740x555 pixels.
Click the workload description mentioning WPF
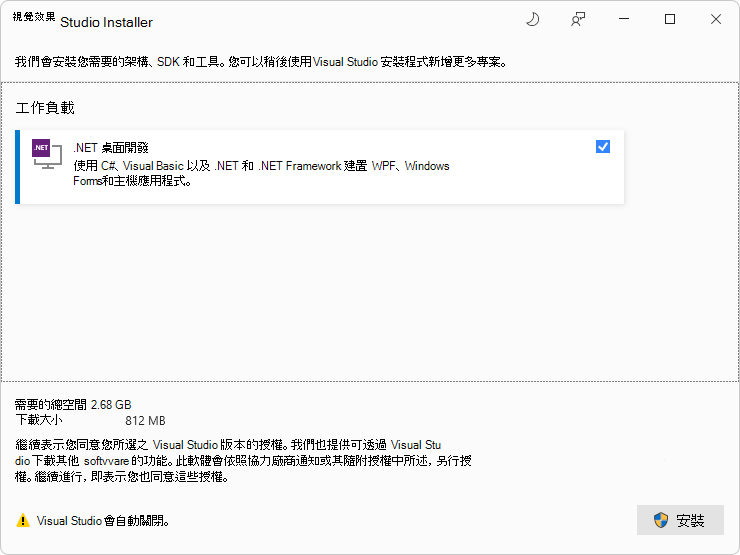(261, 173)
